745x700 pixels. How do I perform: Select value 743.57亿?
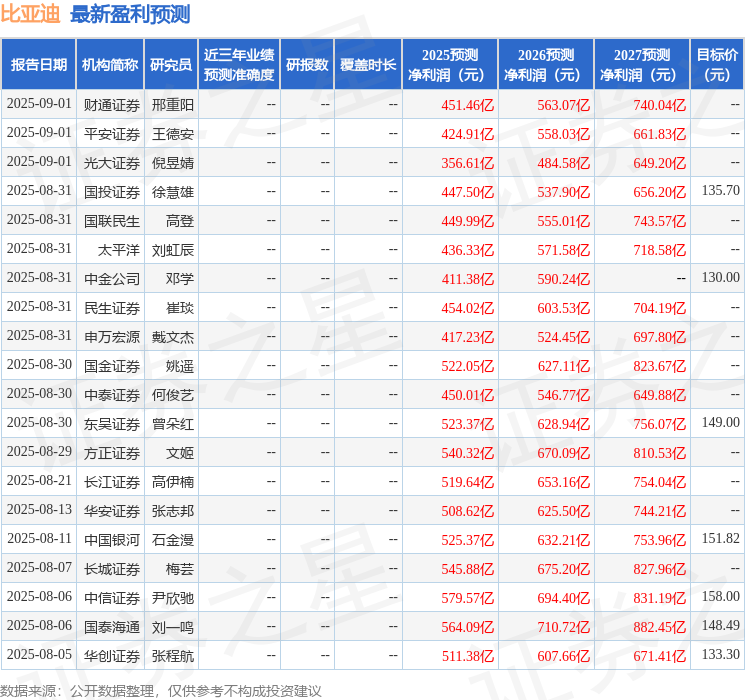[x=659, y=221]
